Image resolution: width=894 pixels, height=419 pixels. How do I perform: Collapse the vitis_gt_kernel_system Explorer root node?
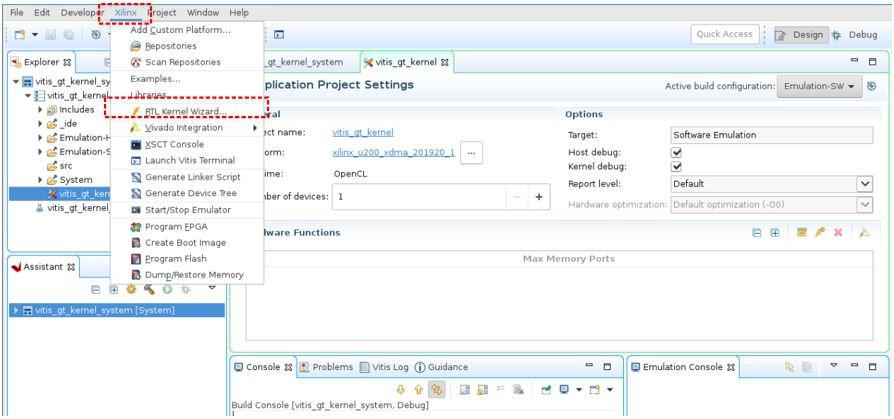pos(15,82)
